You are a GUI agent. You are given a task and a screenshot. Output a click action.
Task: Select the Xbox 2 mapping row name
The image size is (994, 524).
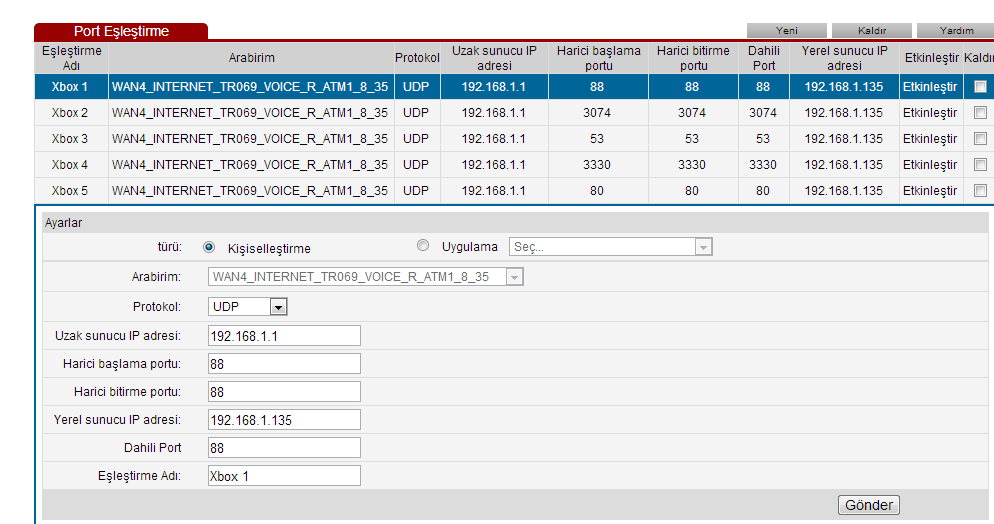click(x=70, y=113)
